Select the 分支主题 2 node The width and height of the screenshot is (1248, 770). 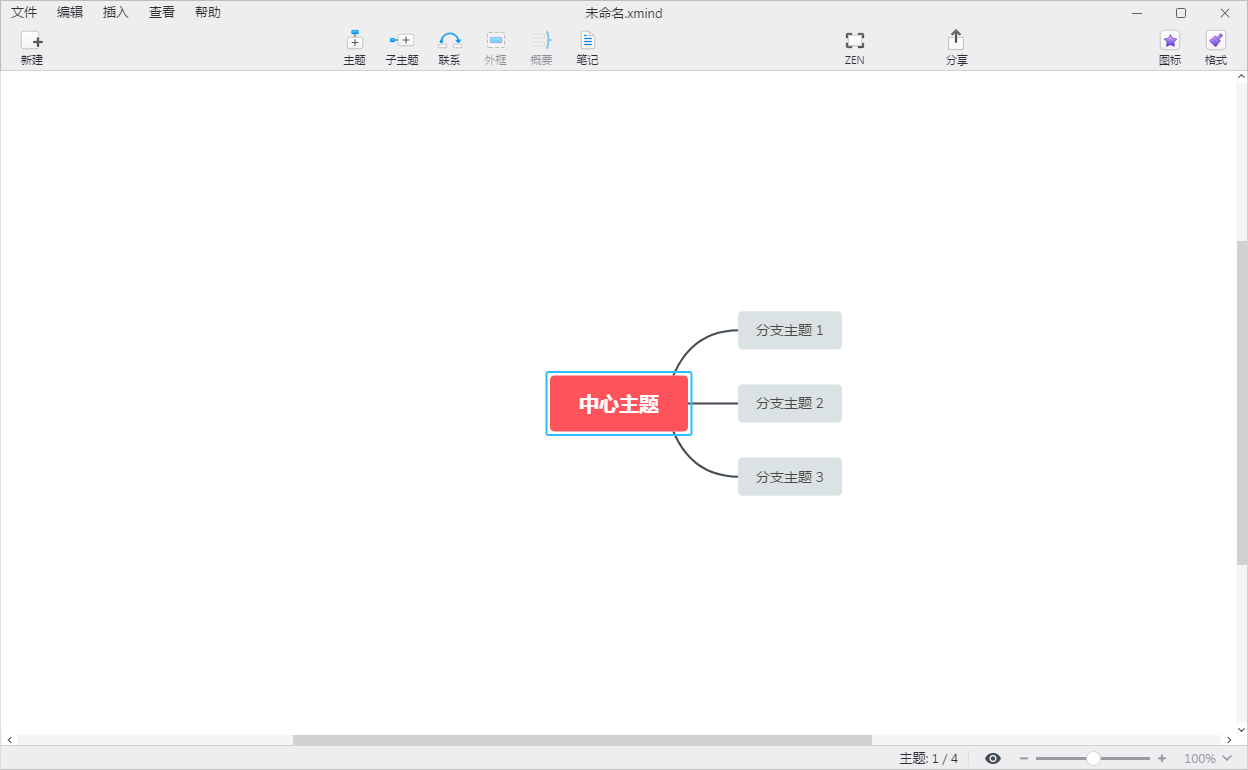point(790,403)
